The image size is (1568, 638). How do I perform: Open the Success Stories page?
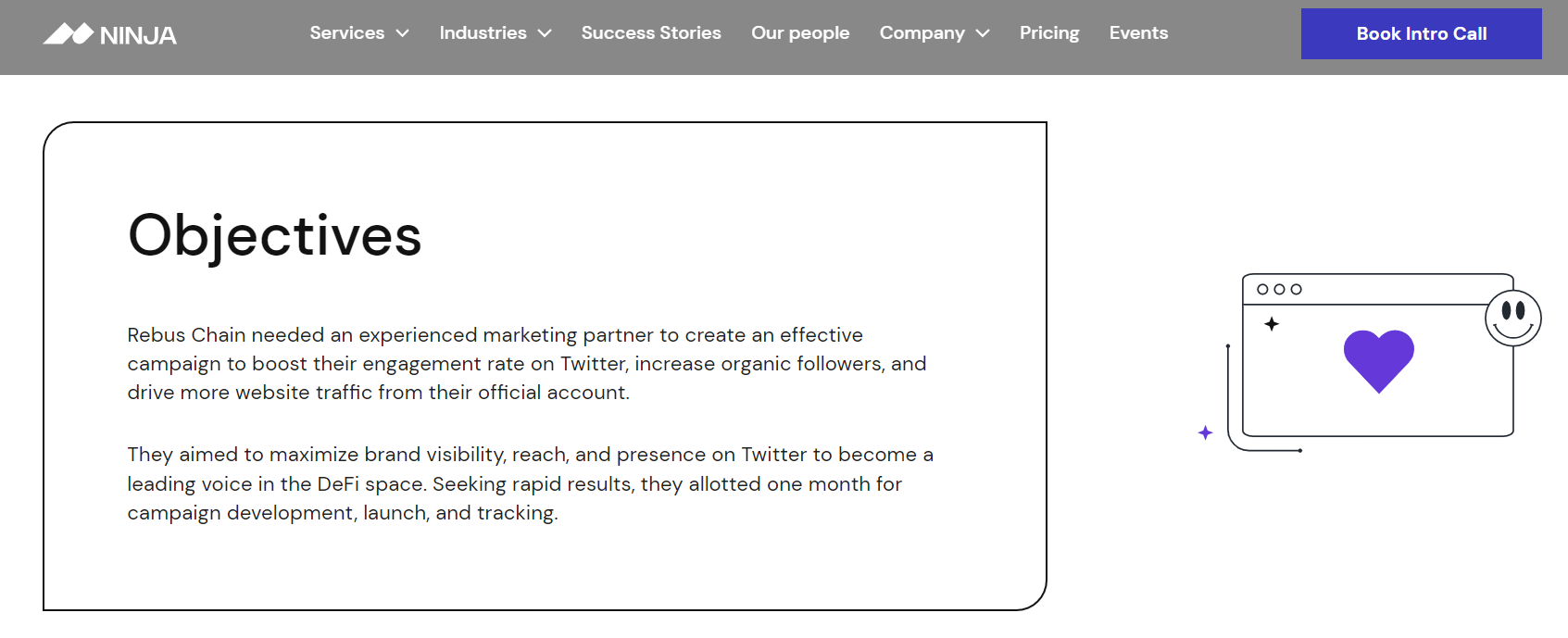click(651, 33)
